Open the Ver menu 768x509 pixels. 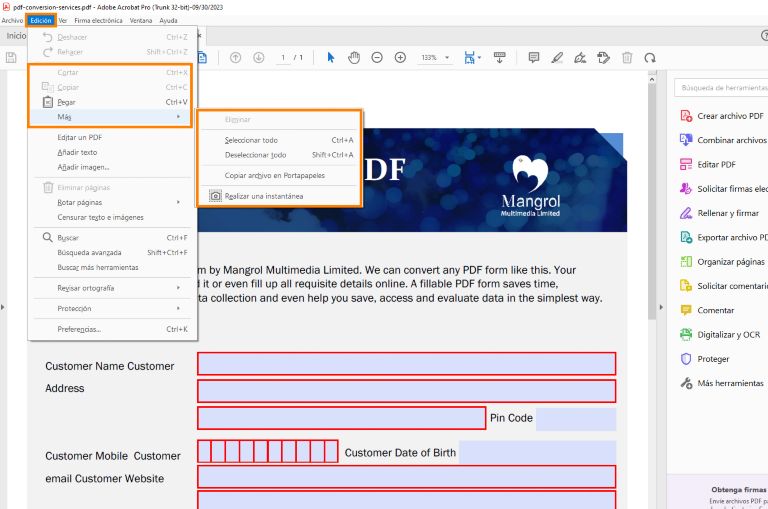click(63, 21)
